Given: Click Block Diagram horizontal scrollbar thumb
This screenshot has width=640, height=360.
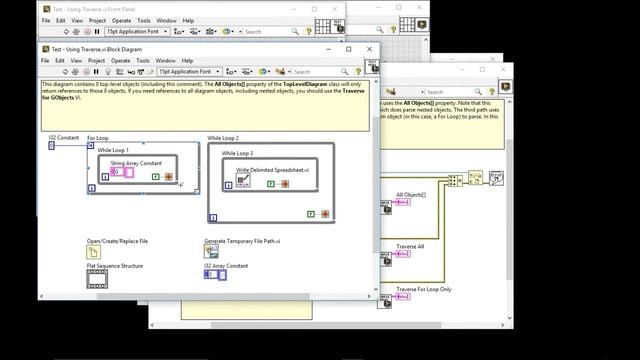Looking at the screenshot, I should click(x=203, y=296).
